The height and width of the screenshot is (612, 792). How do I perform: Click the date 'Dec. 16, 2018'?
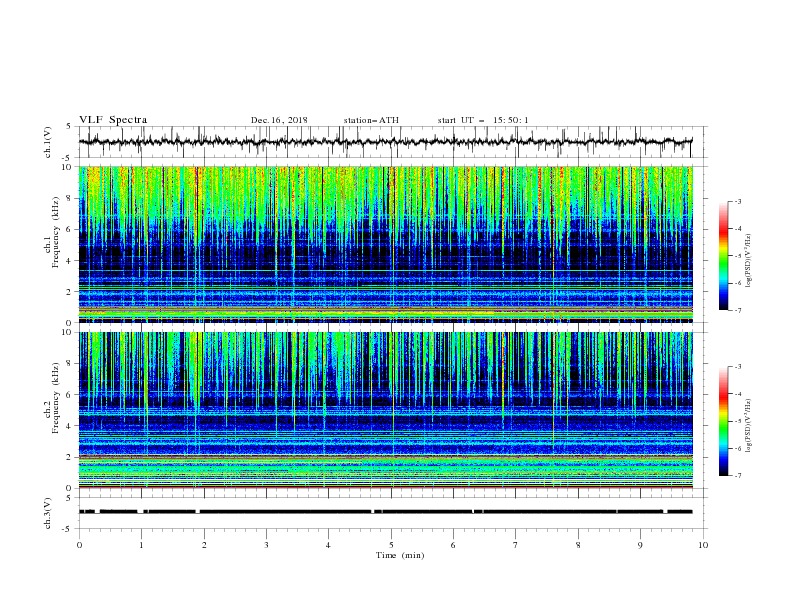coord(279,120)
